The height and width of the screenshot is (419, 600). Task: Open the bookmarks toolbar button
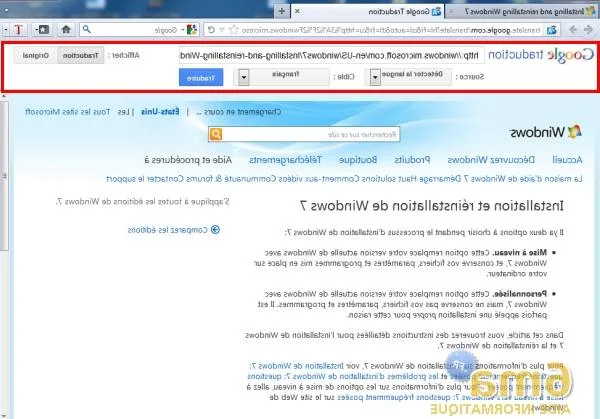(42, 29)
